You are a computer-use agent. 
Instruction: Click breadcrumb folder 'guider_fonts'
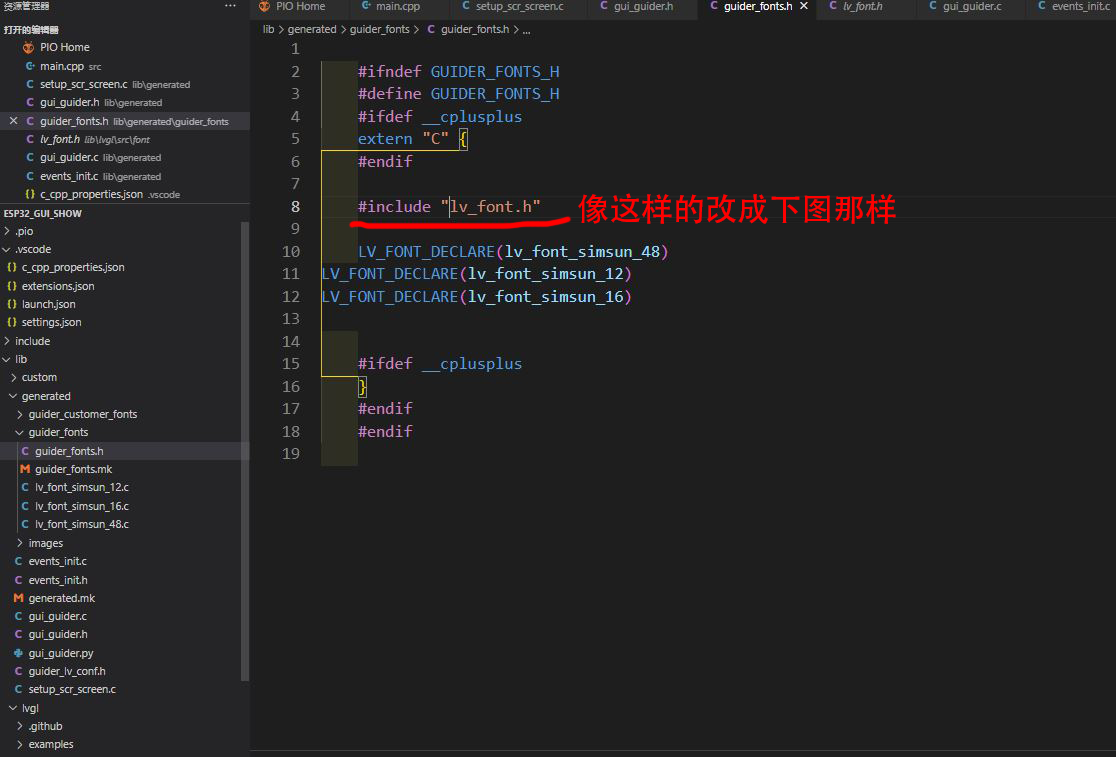(379, 29)
